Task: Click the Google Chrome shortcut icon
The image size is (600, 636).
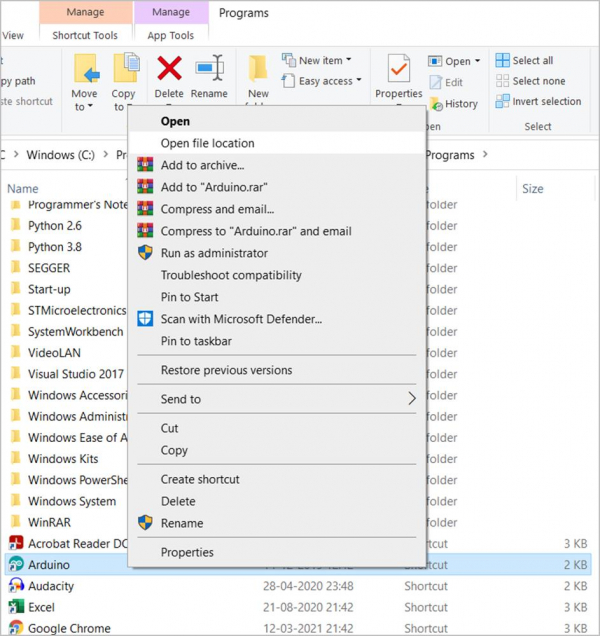Action: coord(16,627)
